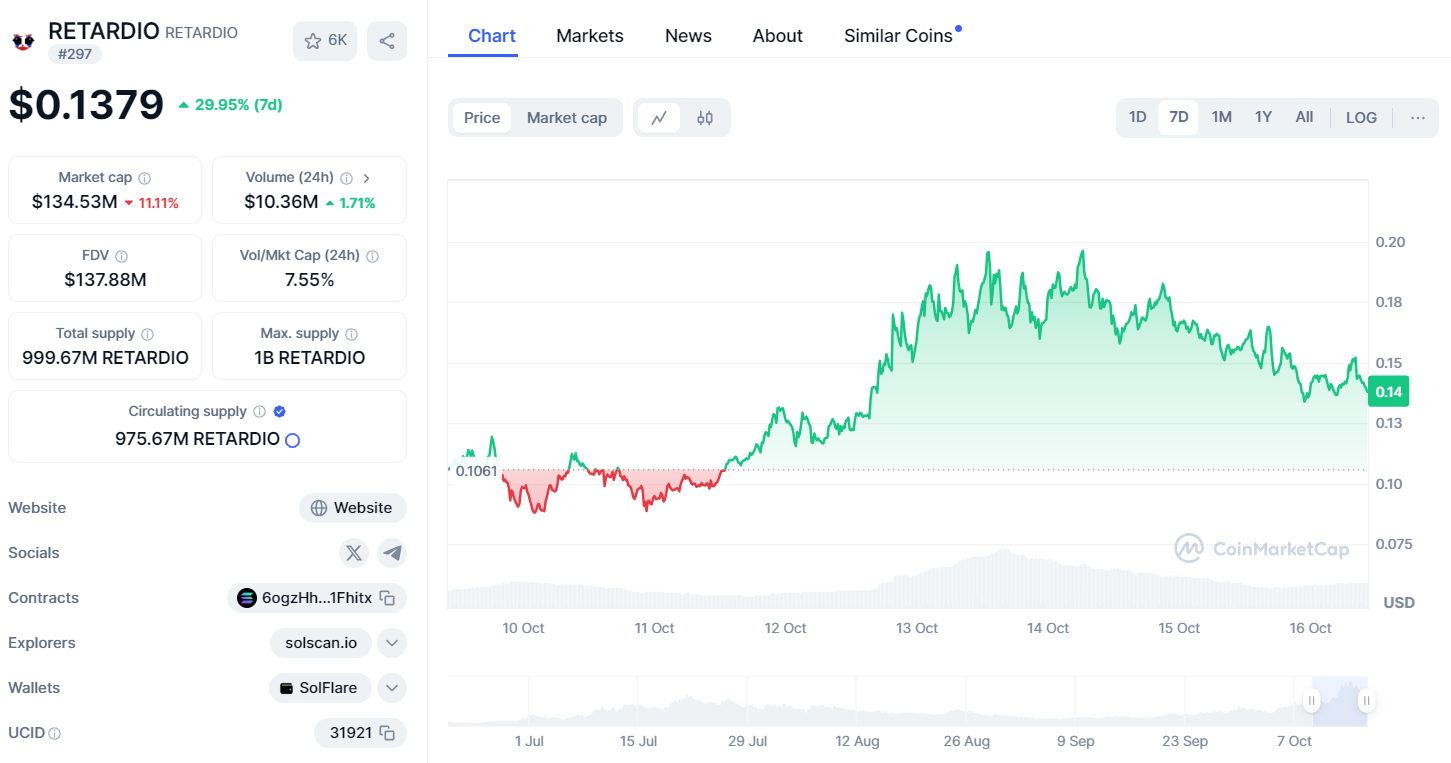Click the 13 Oct date label
Image resolution: width=1451 pixels, height=763 pixels.
pos(917,628)
